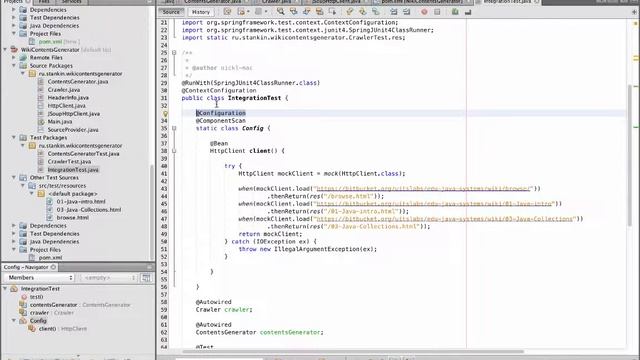640x360 pixels.
Task: Select client() method in Navigator
Action: pyautogui.click(x=47, y=329)
